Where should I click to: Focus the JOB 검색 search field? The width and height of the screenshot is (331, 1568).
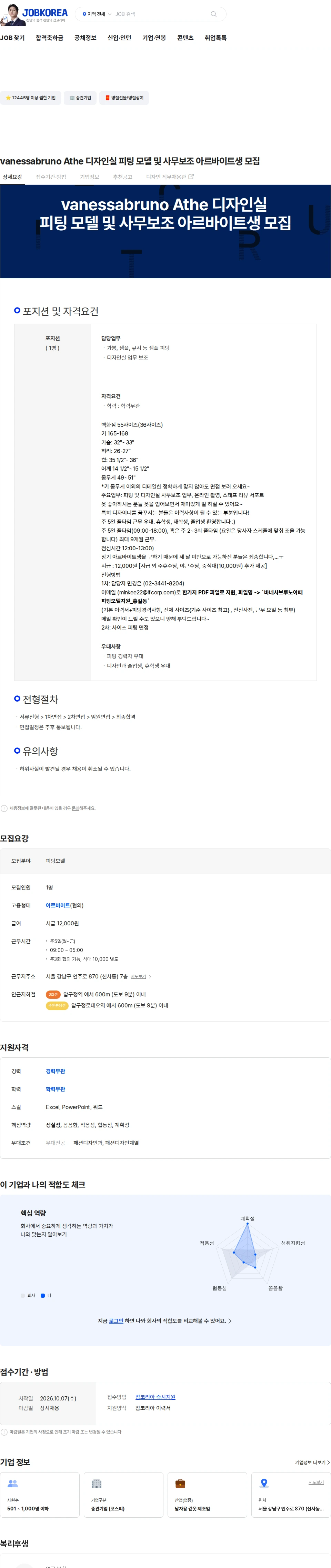161,14
